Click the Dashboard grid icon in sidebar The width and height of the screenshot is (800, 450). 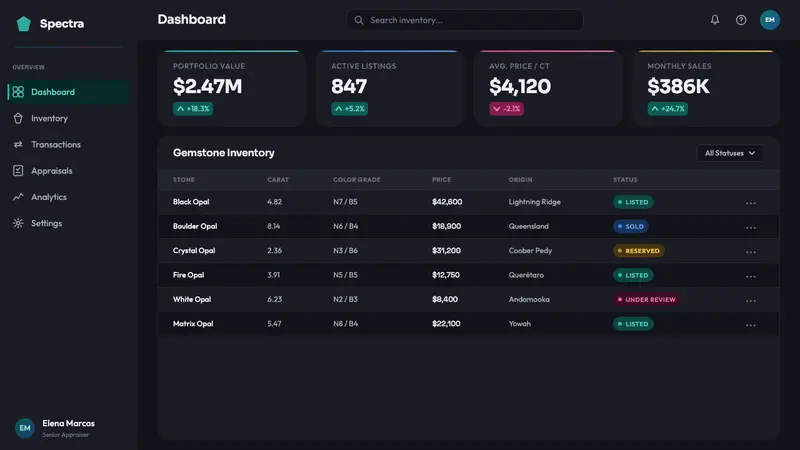point(18,92)
